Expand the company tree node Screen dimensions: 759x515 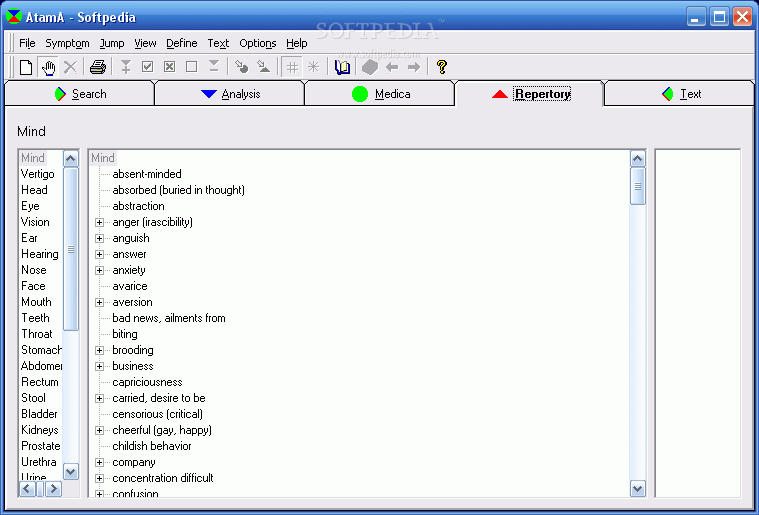pos(99,462)
